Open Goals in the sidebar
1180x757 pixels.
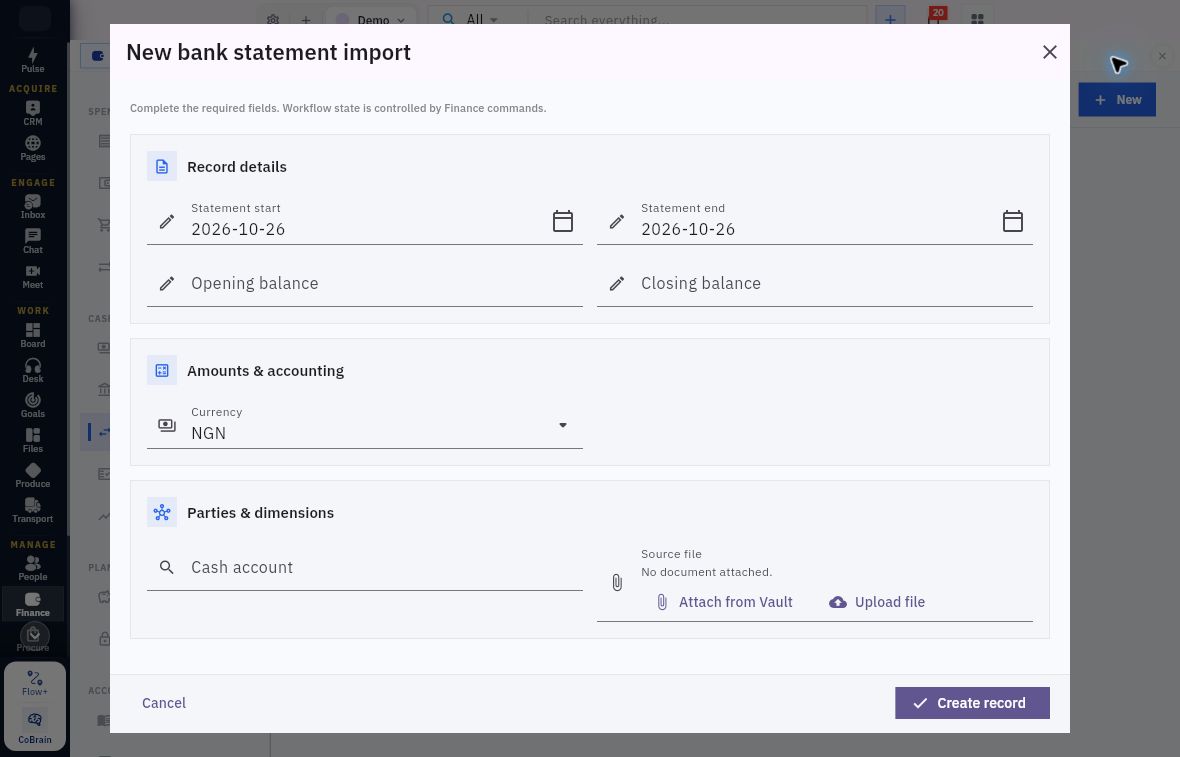(32, 405)
